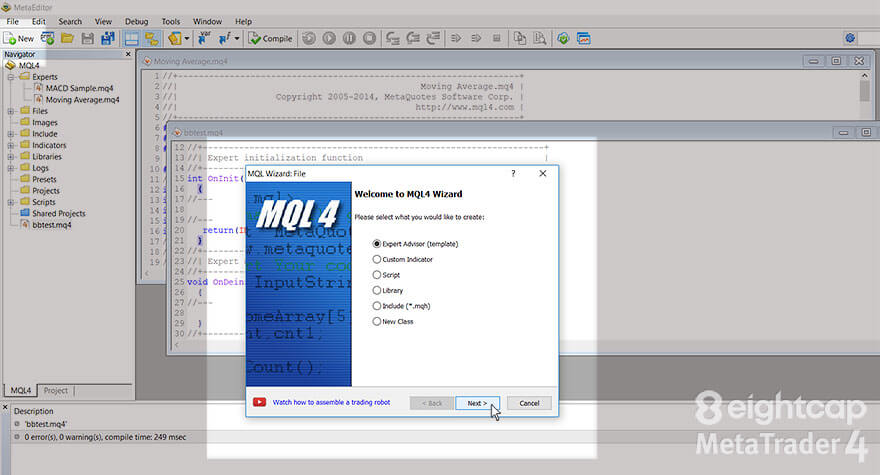Click the var insert icon
Image resolution: width=880 pixels, height=475 pixels.
click(x=204, y=38)
